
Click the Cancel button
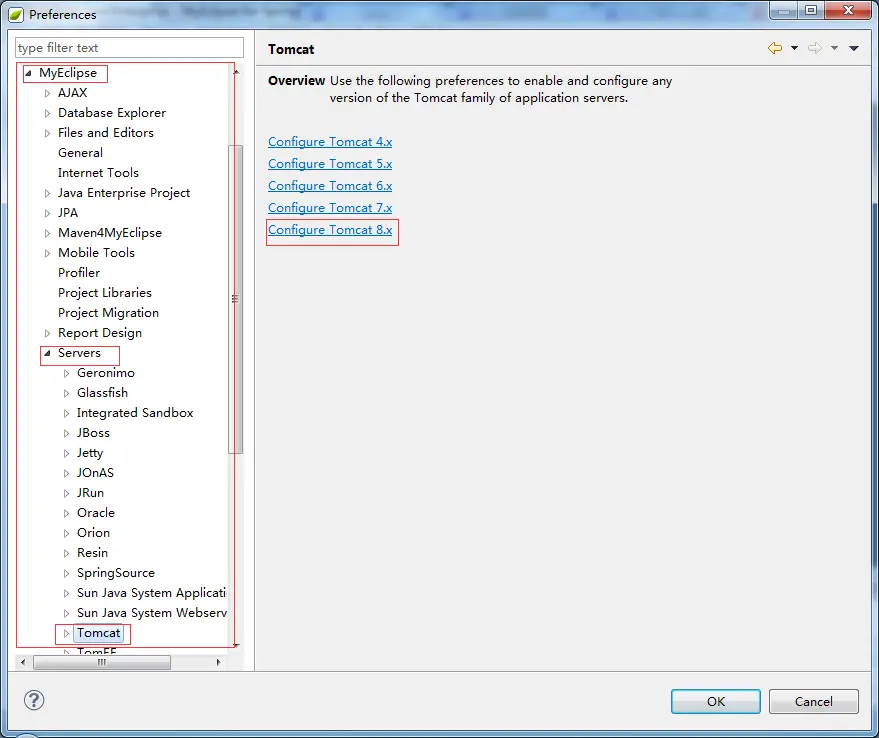813,702
